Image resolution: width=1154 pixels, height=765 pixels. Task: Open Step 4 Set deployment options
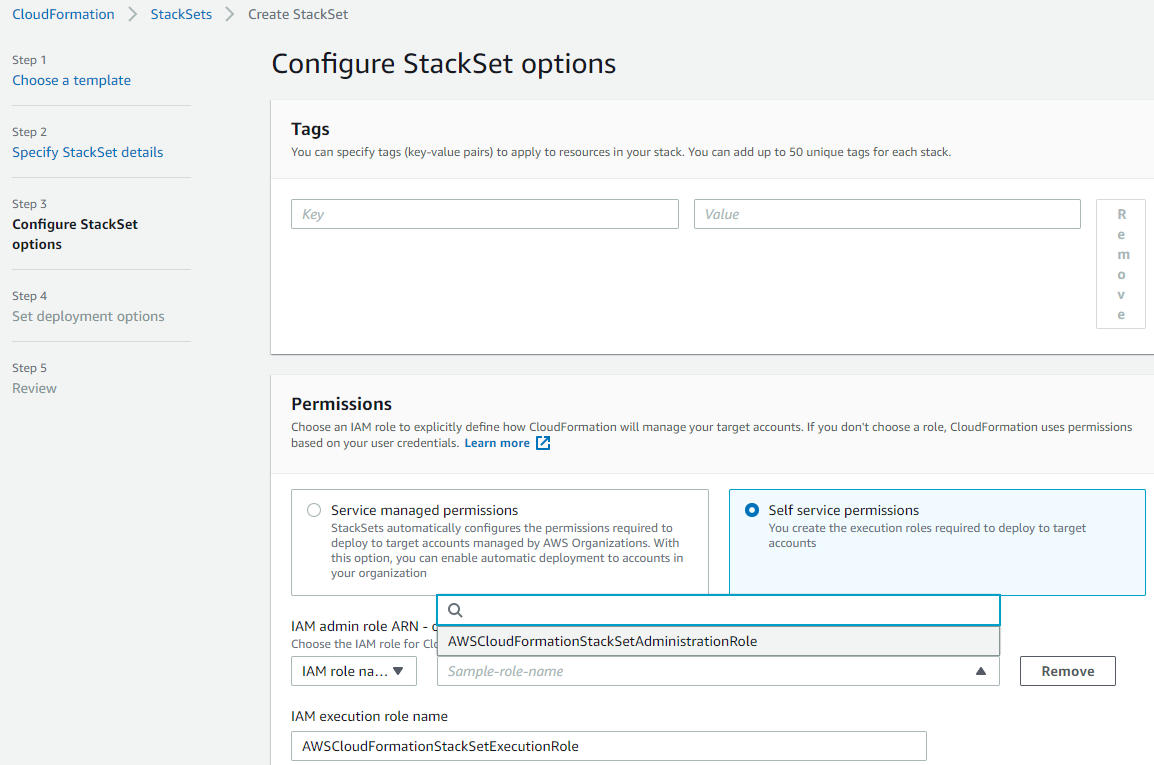(x=87, y=316)
